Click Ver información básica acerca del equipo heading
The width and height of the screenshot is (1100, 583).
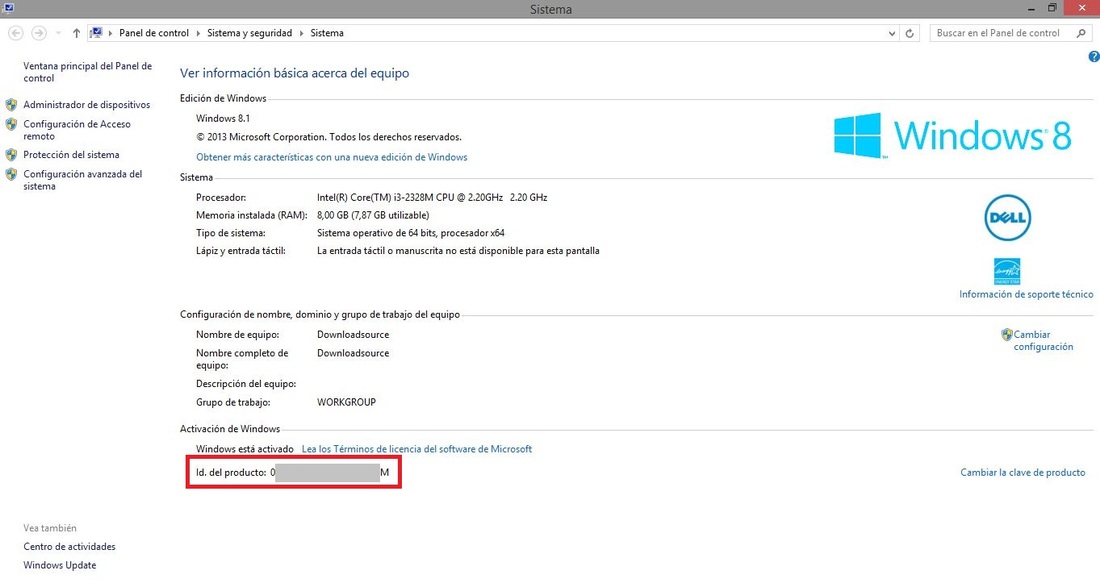point(295,73)
